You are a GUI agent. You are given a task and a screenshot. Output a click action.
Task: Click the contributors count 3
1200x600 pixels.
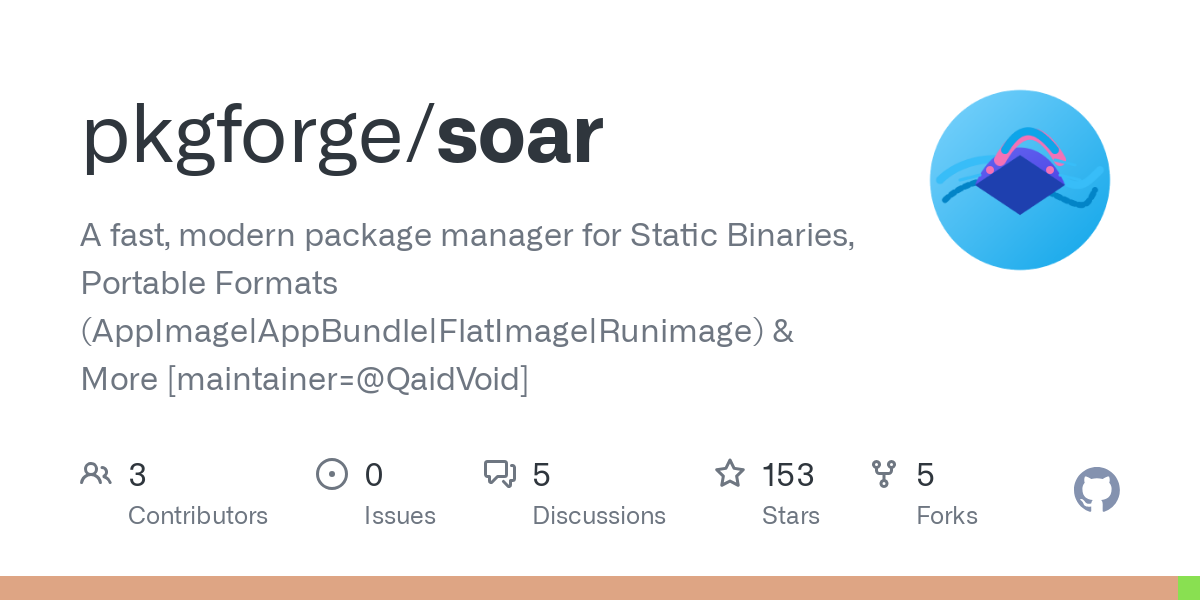(x=138, y=474)
